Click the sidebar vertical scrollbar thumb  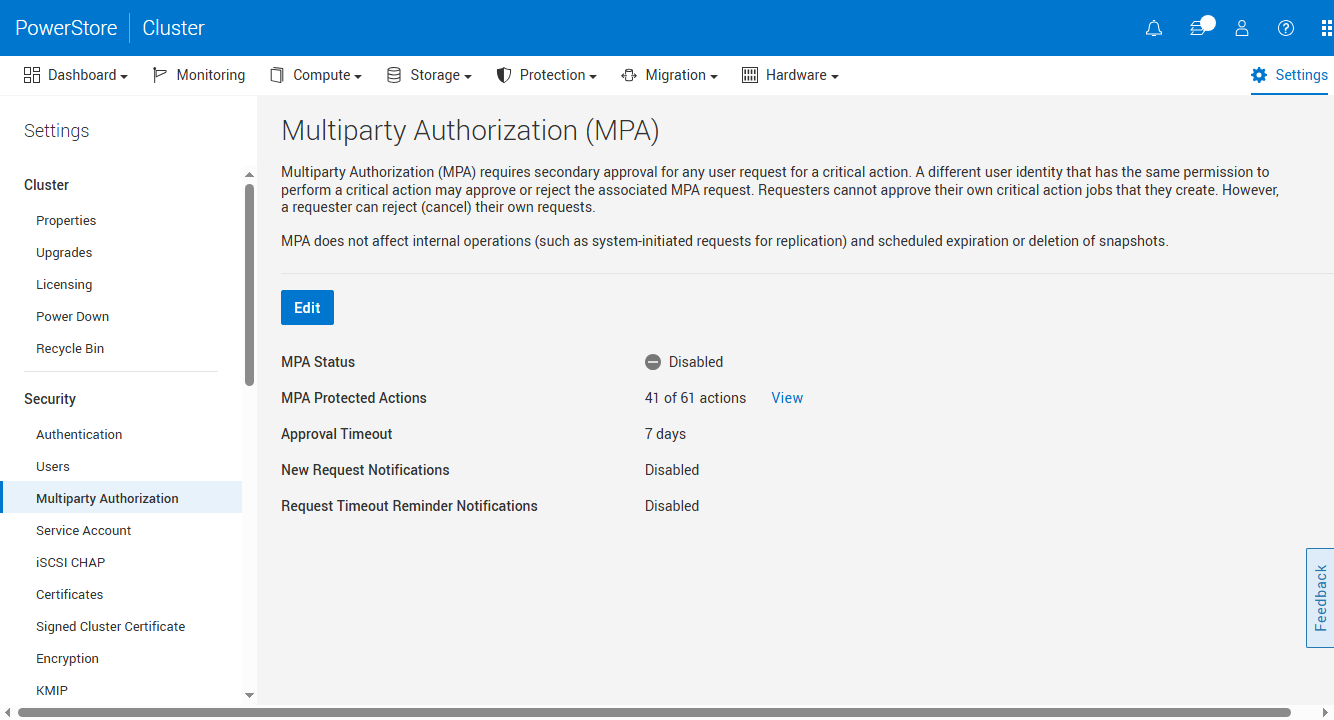click(x=249, y=285)
